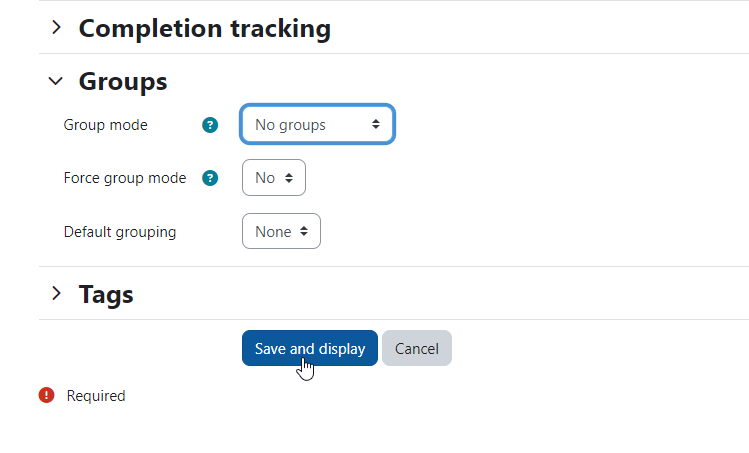Click the Groups heading text
The height and width of the screenshot is (453, 749).
tap(123, 81)
